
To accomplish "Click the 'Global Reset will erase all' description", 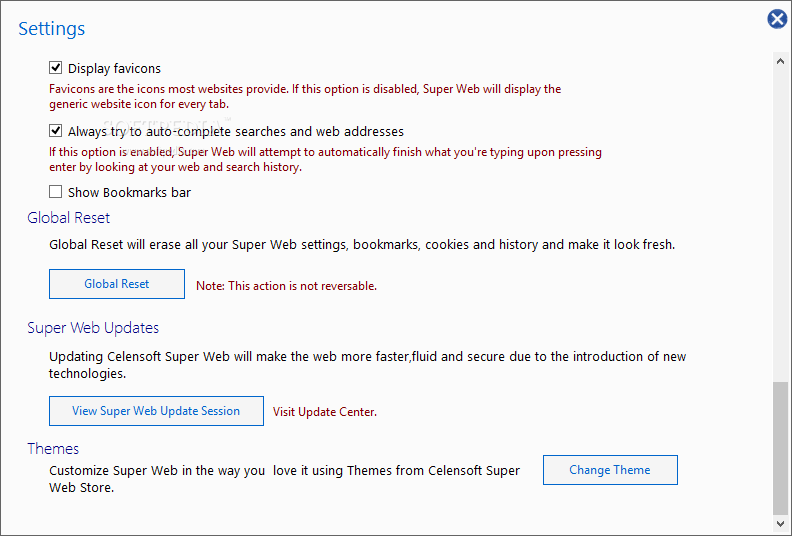I will pyautogui.click(x=362, y=245).
